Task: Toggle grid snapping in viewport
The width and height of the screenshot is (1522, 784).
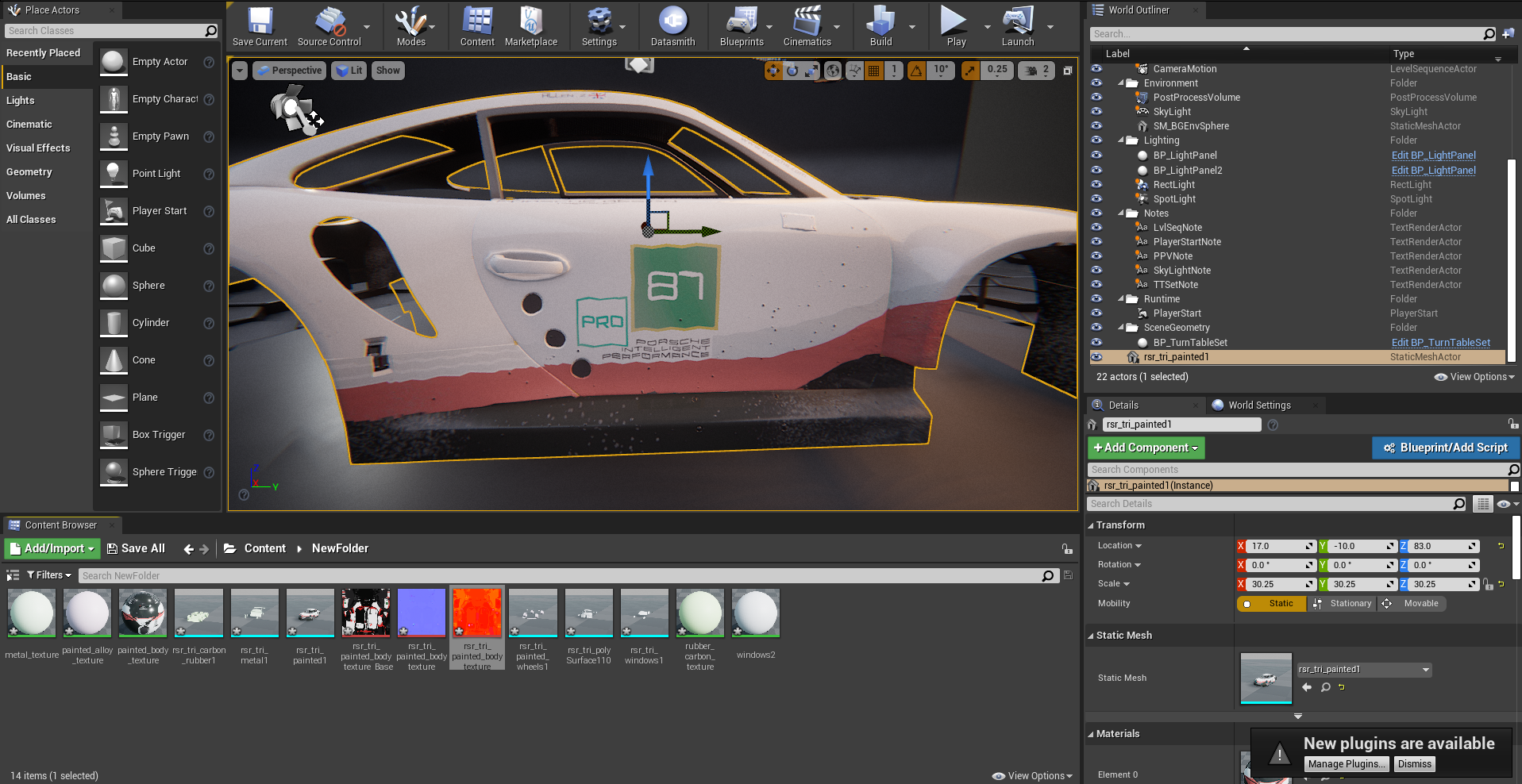Action: [x=874, y=71]
